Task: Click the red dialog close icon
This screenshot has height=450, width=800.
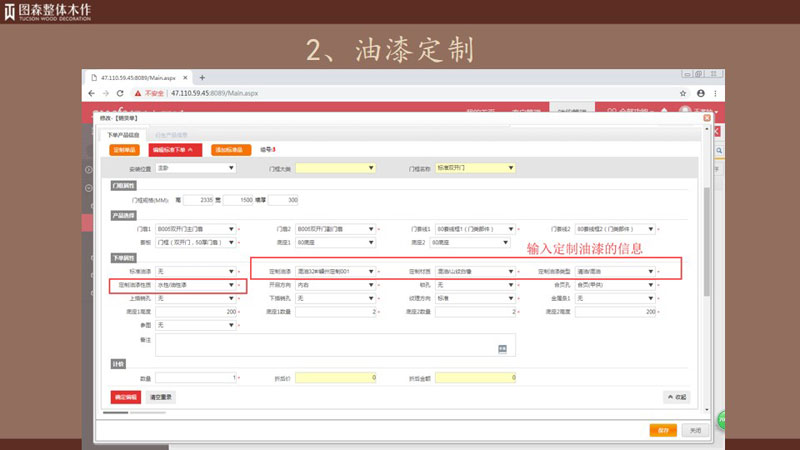Action: (x=707, y=117)
